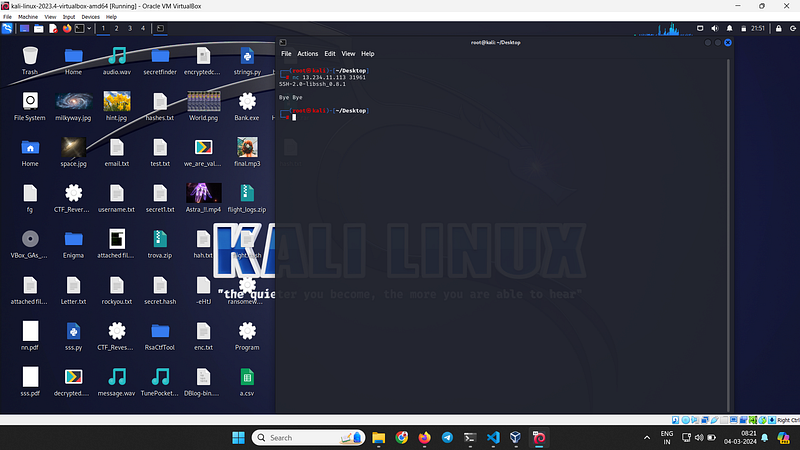The image size is (800, 450).
Task: Select a.csv spreadsheet on desktop
Action: tap(247, 383)
